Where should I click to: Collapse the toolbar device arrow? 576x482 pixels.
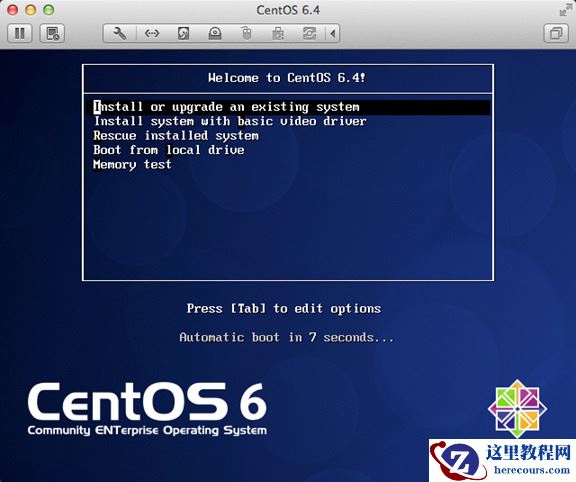tap(332, 33)
